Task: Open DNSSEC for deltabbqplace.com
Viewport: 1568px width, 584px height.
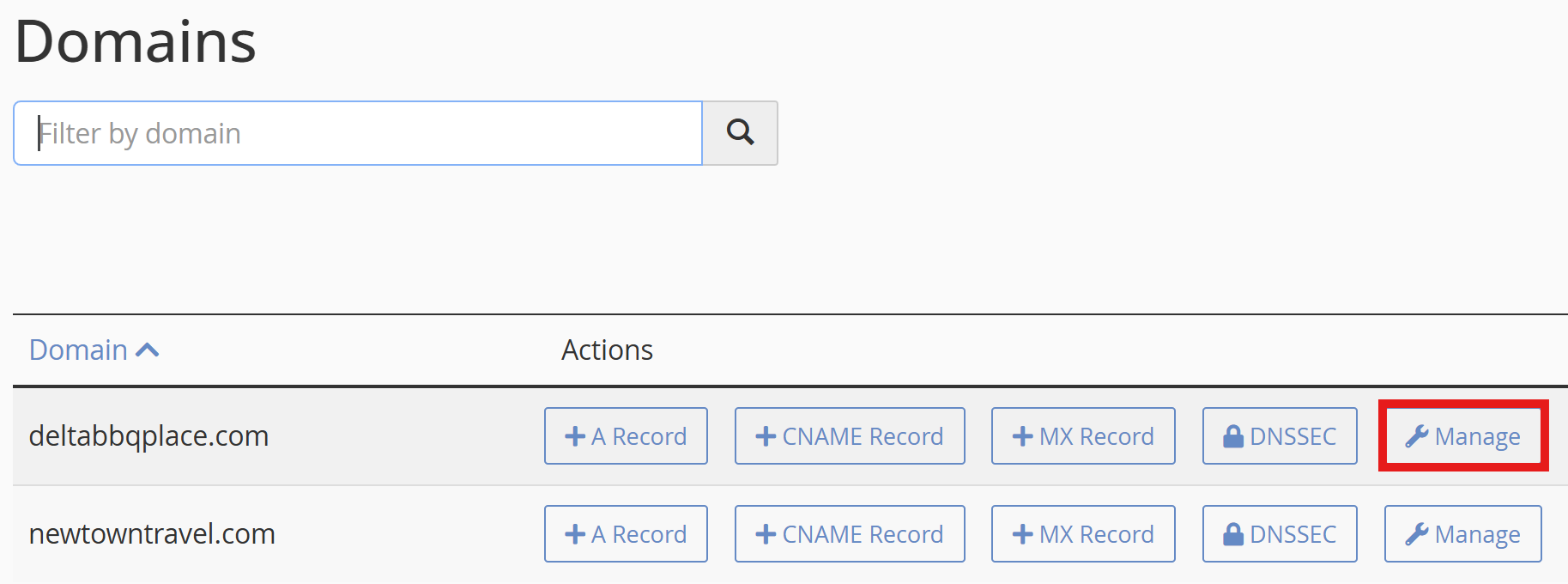Action: 1280,436
